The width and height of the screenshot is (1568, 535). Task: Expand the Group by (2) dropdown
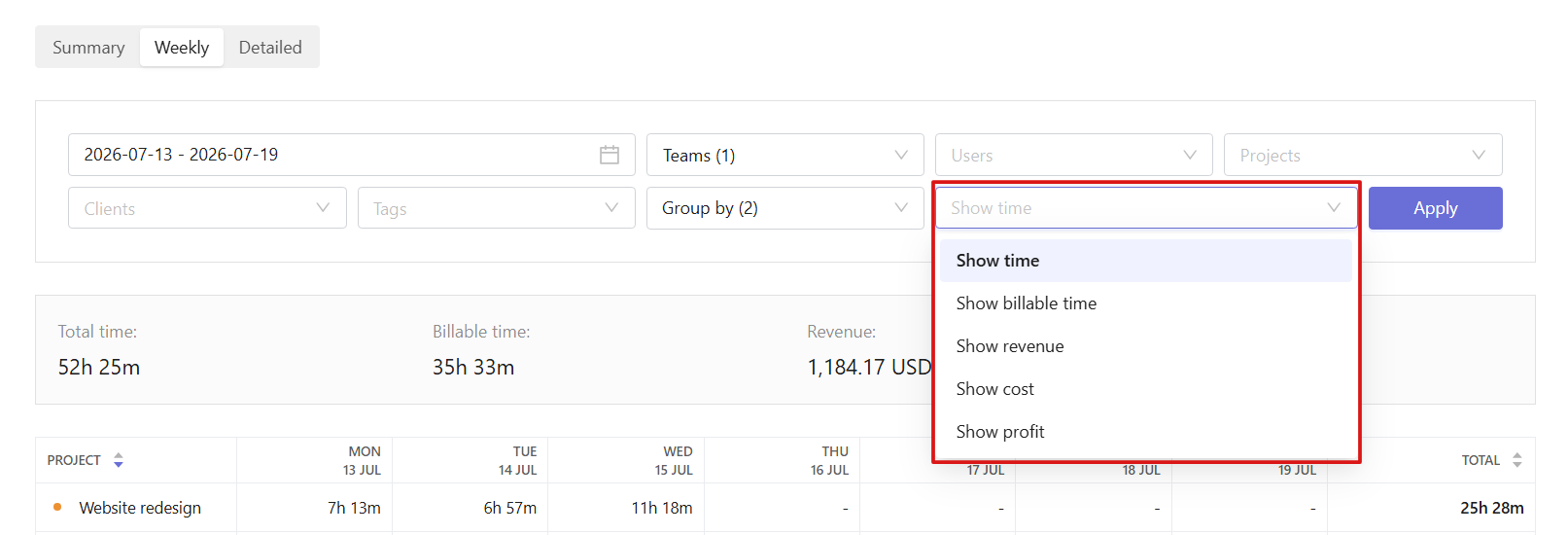pyautogui.click(x=784, y=208)
